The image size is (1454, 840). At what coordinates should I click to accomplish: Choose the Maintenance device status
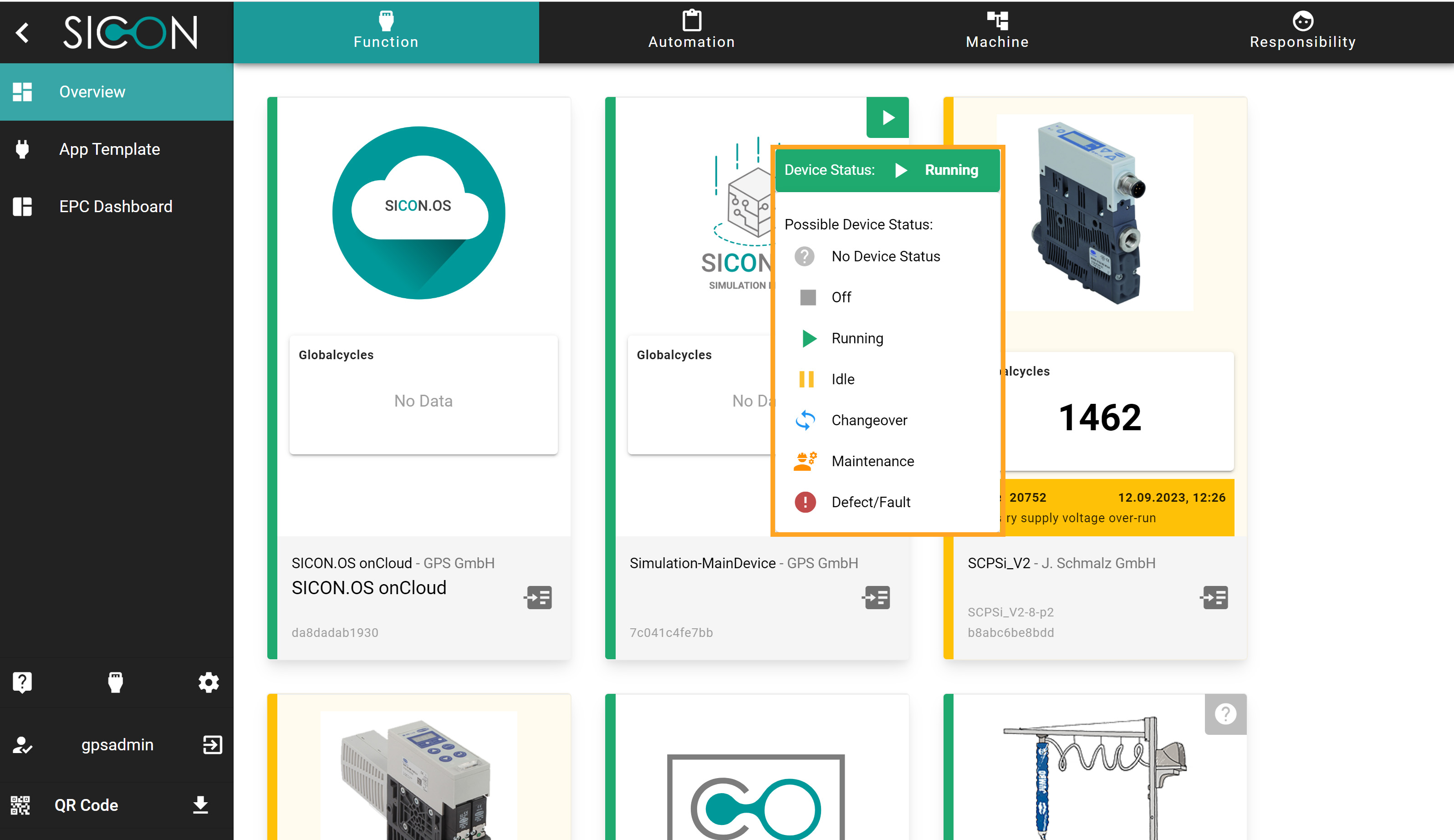pyautogui.click(x=872, y=462)
